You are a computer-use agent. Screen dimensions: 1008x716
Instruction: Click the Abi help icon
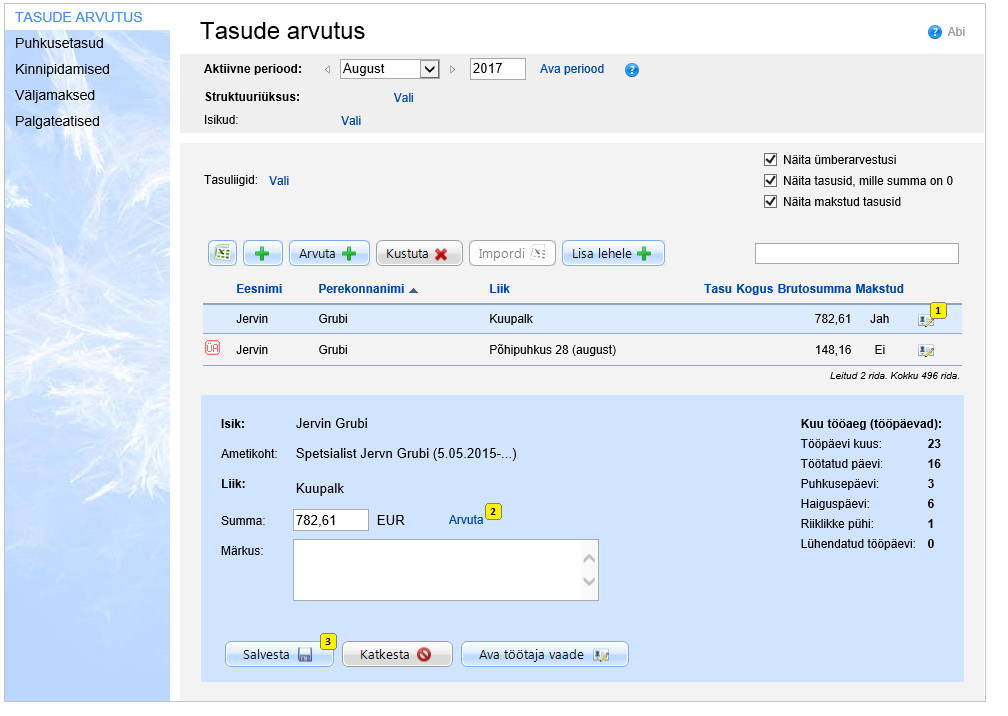tap(935, 32)
